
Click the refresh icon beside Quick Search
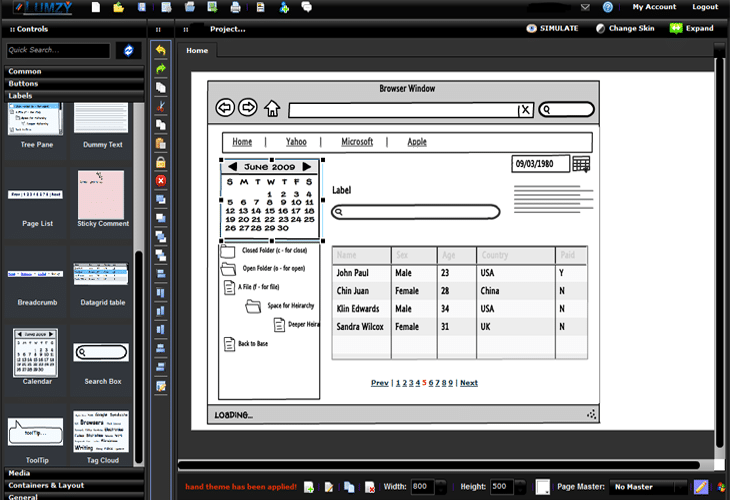click(128, 50)
